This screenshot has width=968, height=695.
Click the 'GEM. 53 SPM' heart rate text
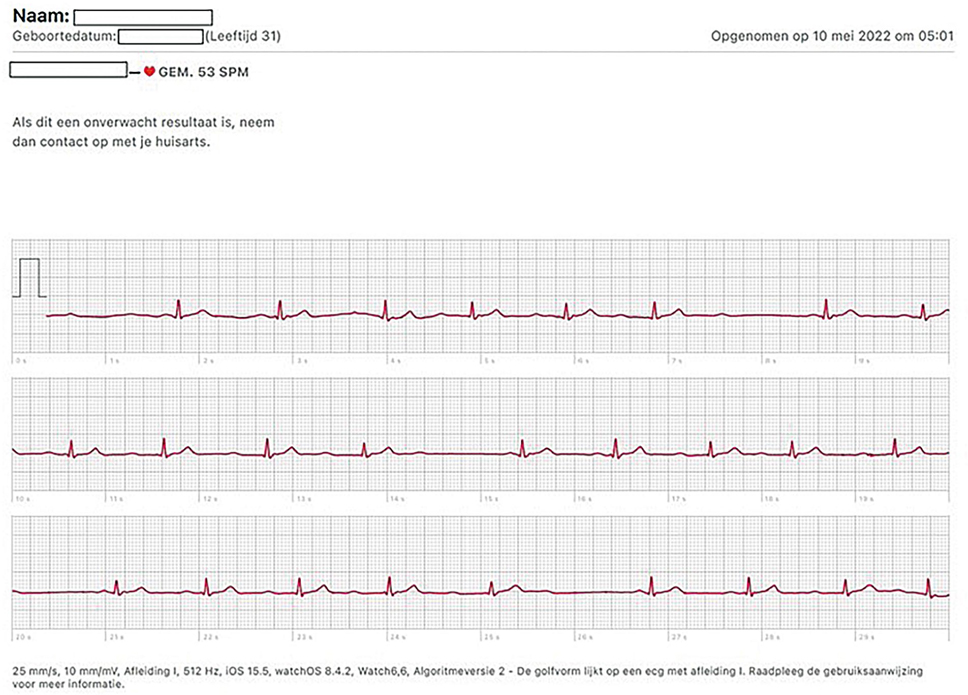click(203, 72)
